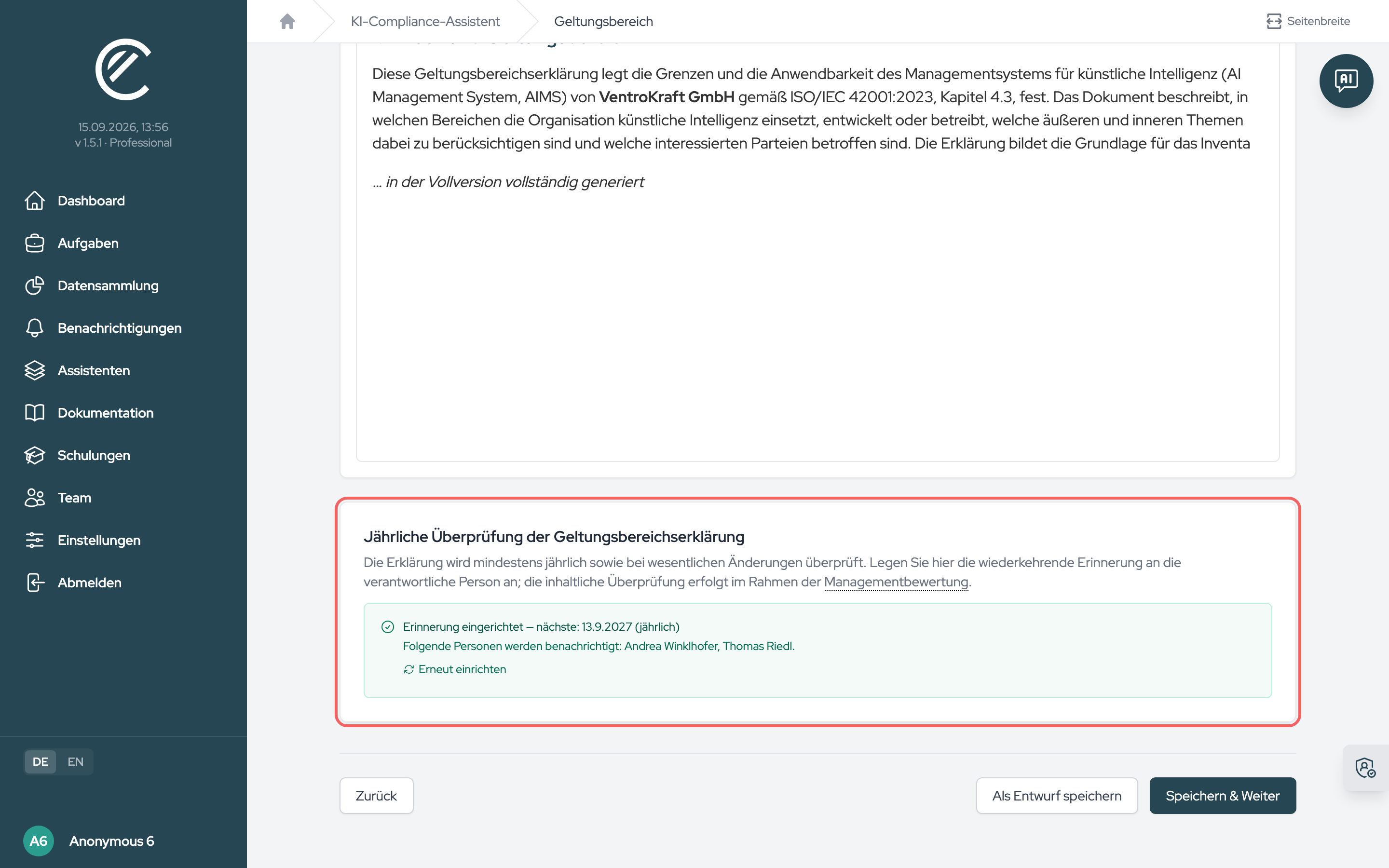Image resolution: width=1389 pixels, height=868 pixels.
Task: Click the KI-Compliance-Assistent breadcrumb
Action: pos(425,21)
